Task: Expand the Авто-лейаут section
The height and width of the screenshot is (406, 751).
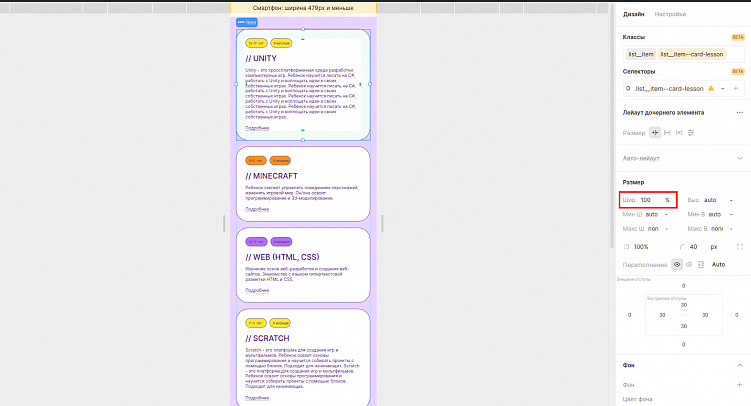Action: (x=740, y=158)
